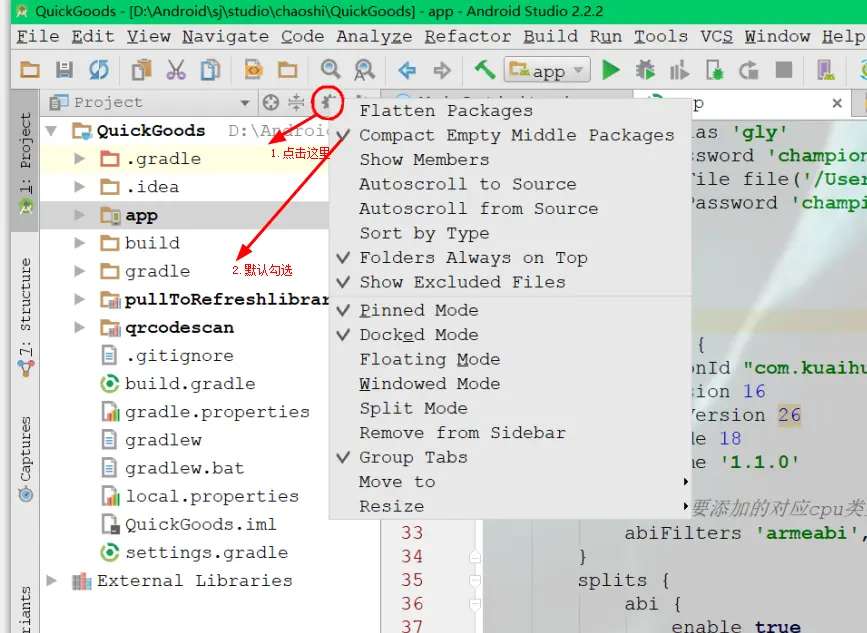Click line number 35 in the gutter
The width and height of the screenshot is (867, 633).
[x=412, y=580]
